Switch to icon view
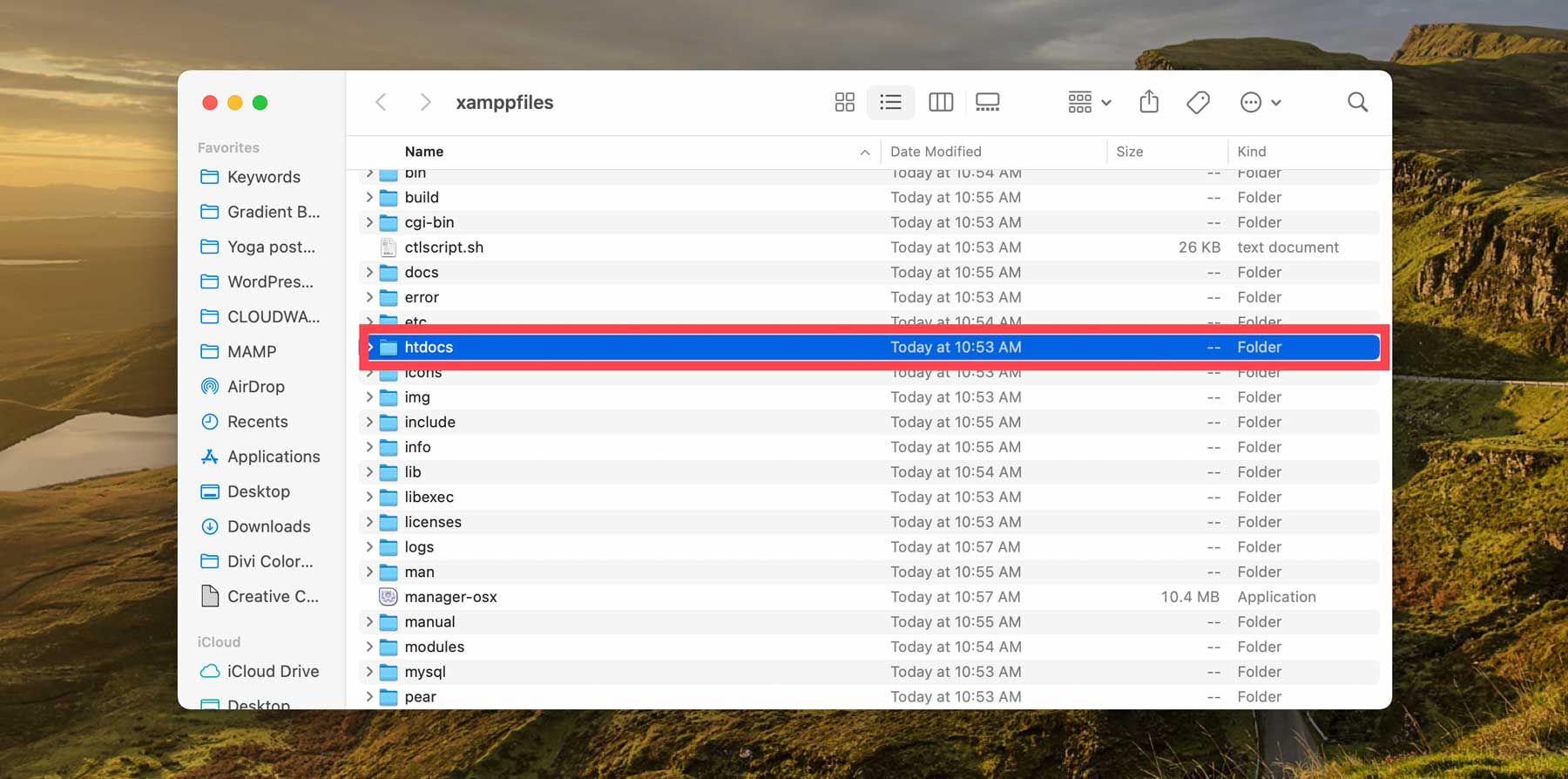 coord(844,102)
